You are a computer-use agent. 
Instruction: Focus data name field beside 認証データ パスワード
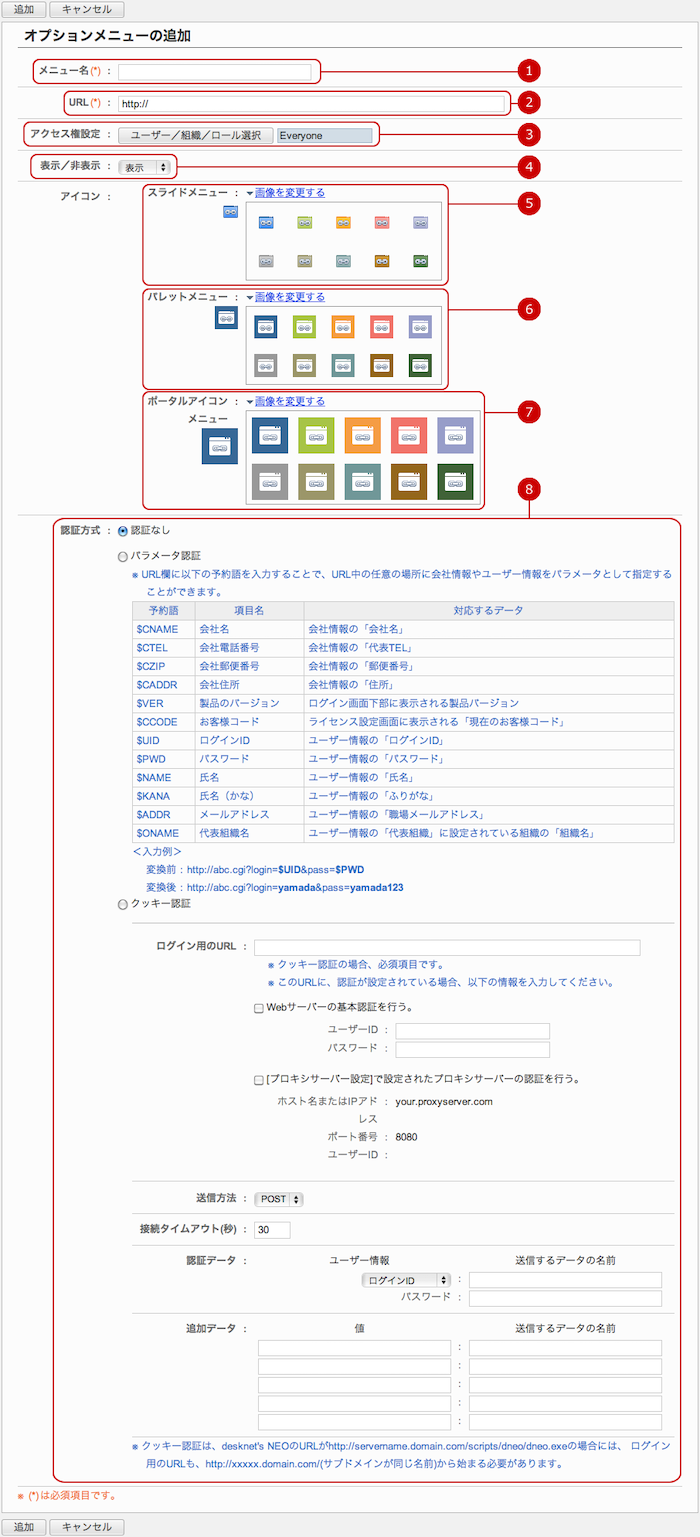pos(565,1299)
